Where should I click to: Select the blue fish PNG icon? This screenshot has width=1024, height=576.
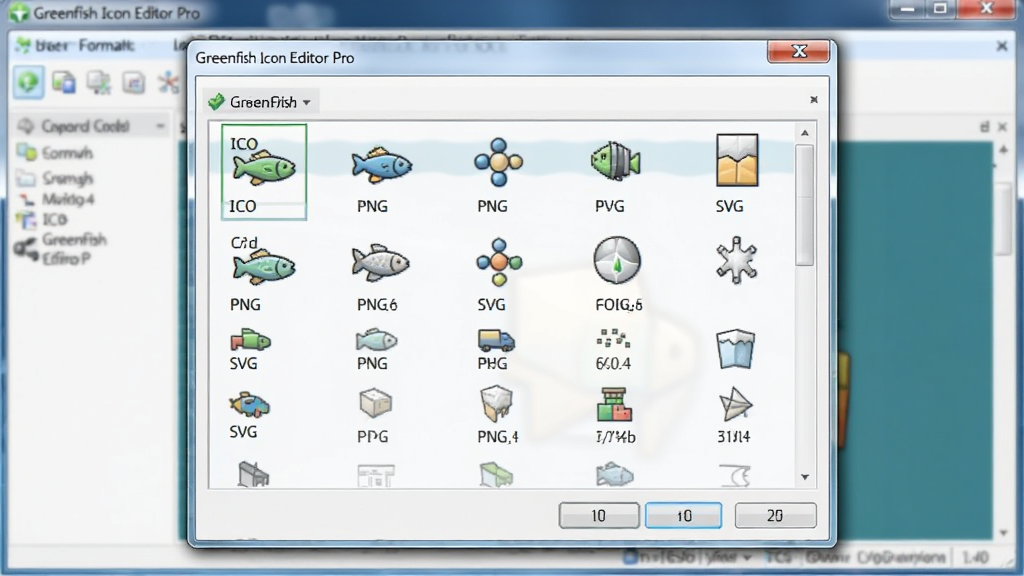click(381, 164)
